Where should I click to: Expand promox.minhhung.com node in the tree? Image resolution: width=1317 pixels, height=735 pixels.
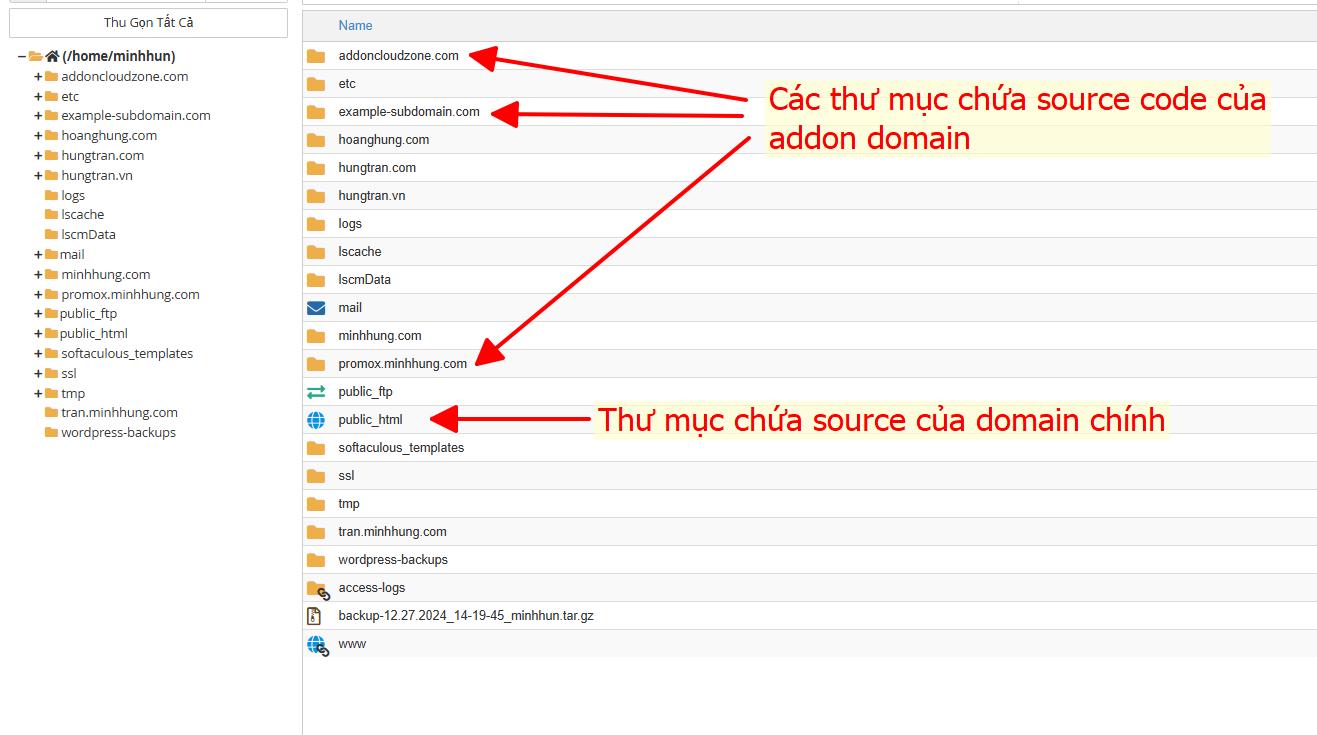pyautogui.click(x=38, y=295)
